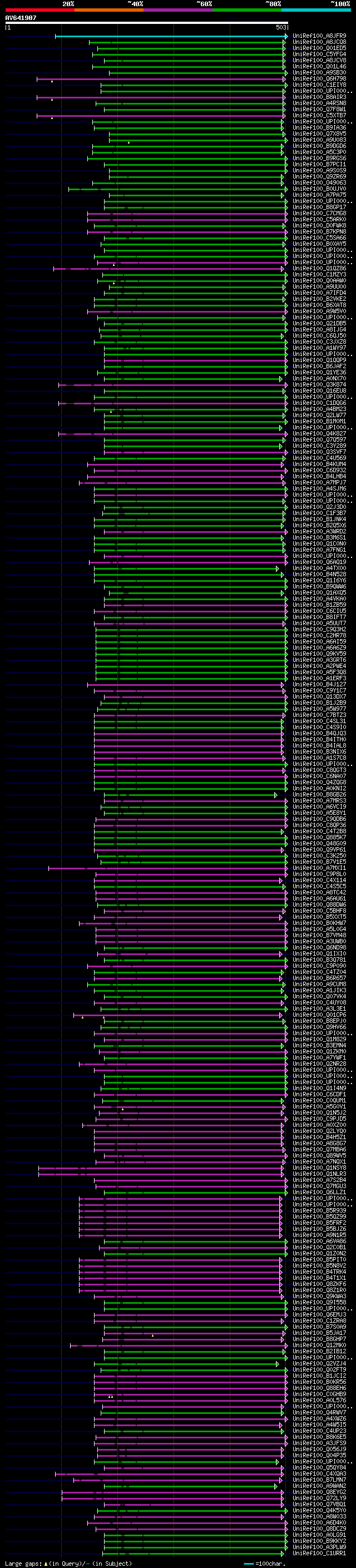
Task: Click the label UniRef100_C7BTZ3
Action: pos(319,715)
